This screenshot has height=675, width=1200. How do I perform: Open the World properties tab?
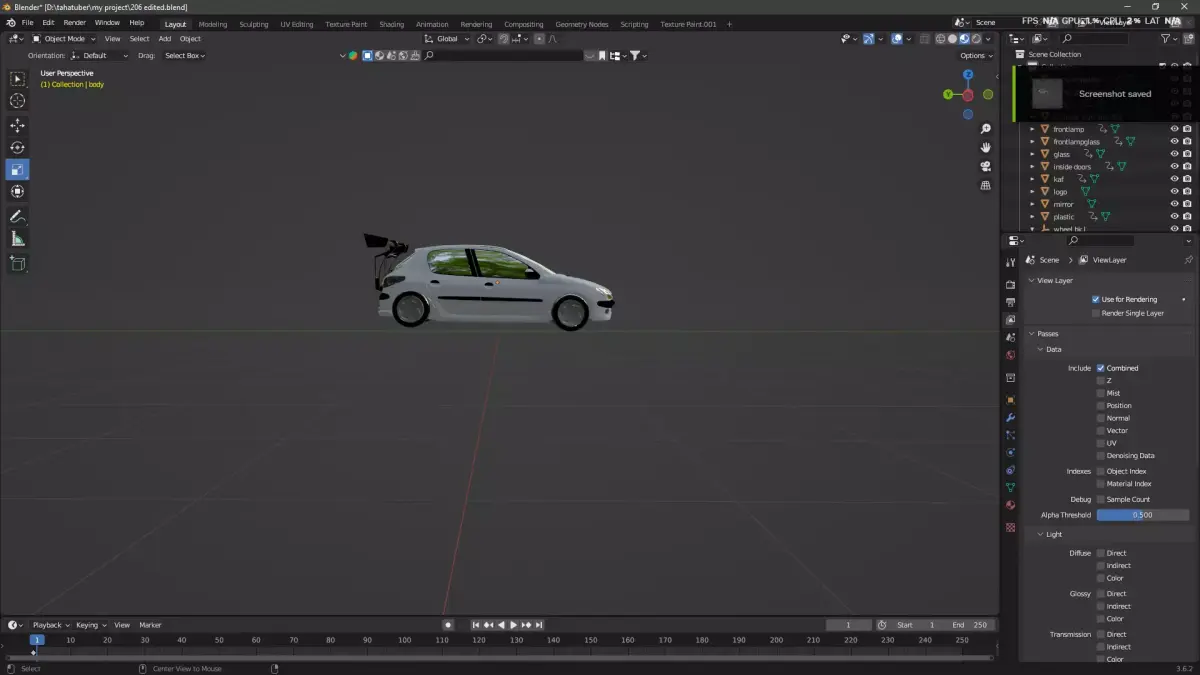tap(1010, 355)
